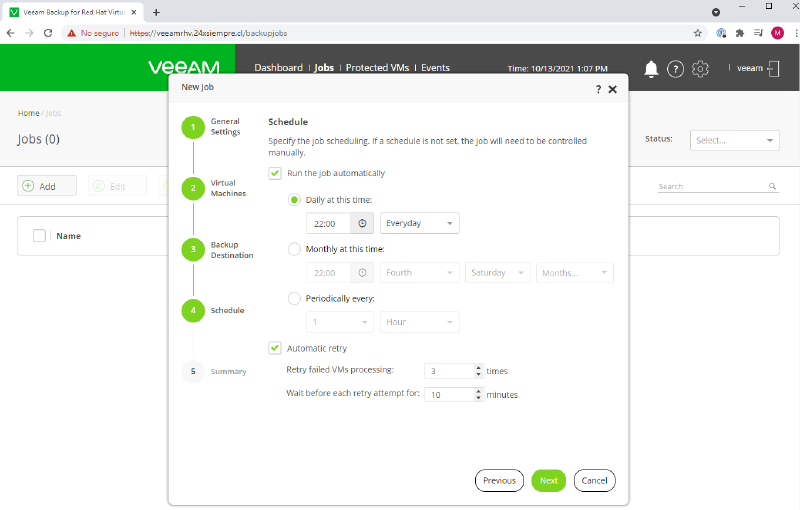Viewport: 800px width, 510px height.
Task: Open the Events menu
Action: [x=435, y=68]
